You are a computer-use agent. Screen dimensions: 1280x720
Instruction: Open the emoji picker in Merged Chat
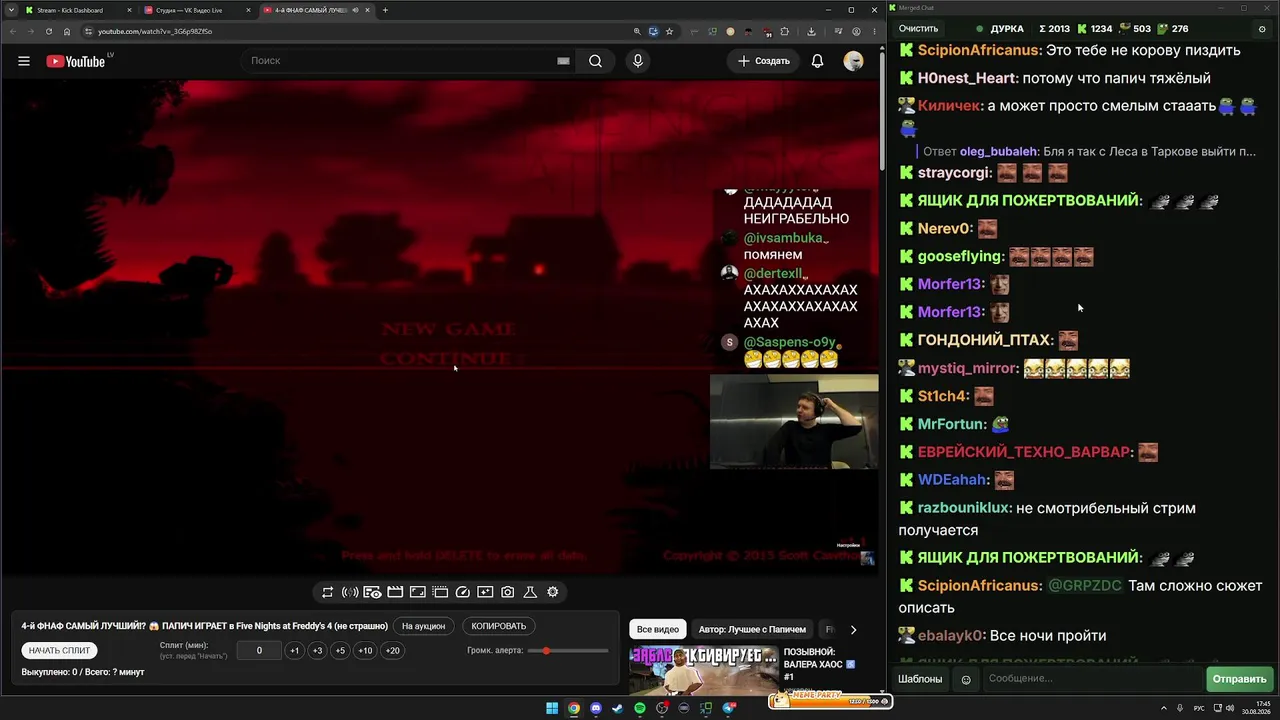[966, 679]
